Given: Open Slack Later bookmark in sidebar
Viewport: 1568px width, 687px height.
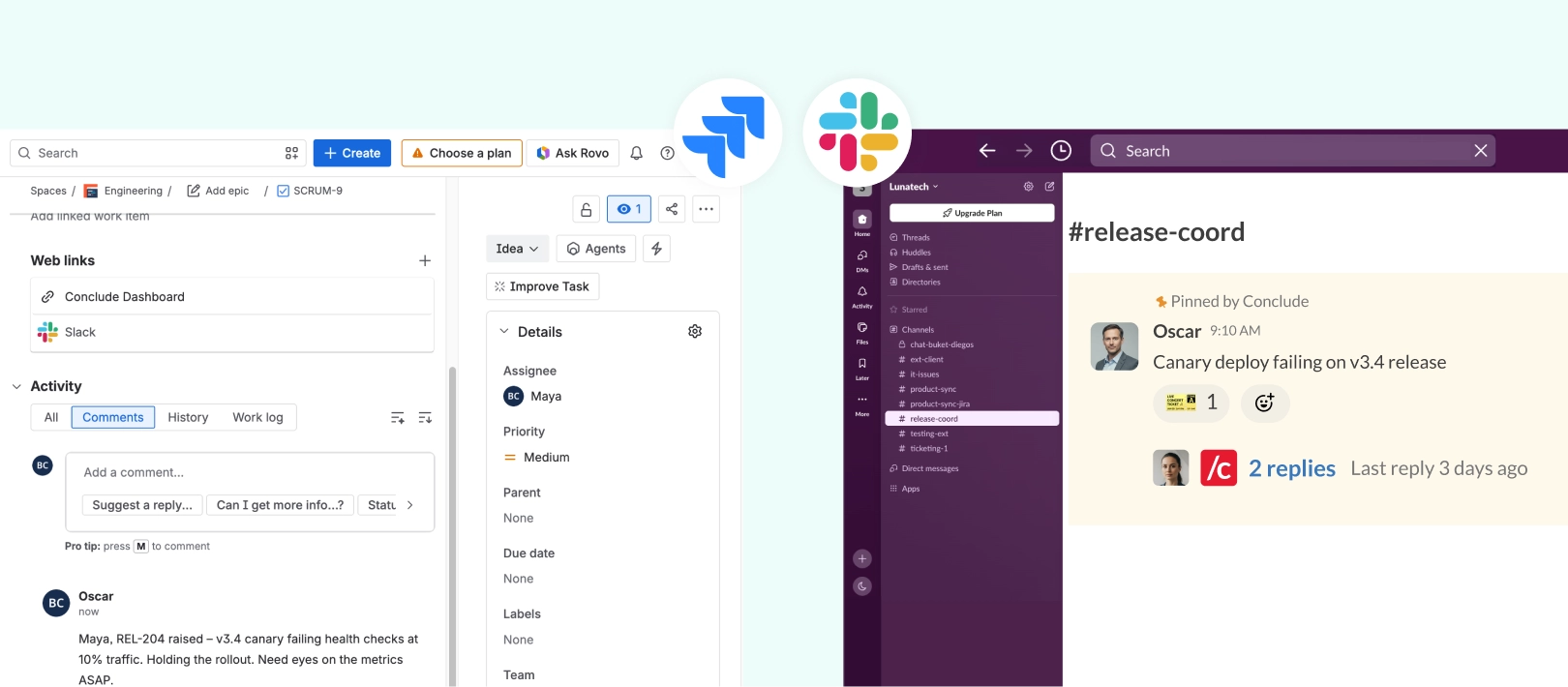Looking at the screenshot, I should 861,368.
